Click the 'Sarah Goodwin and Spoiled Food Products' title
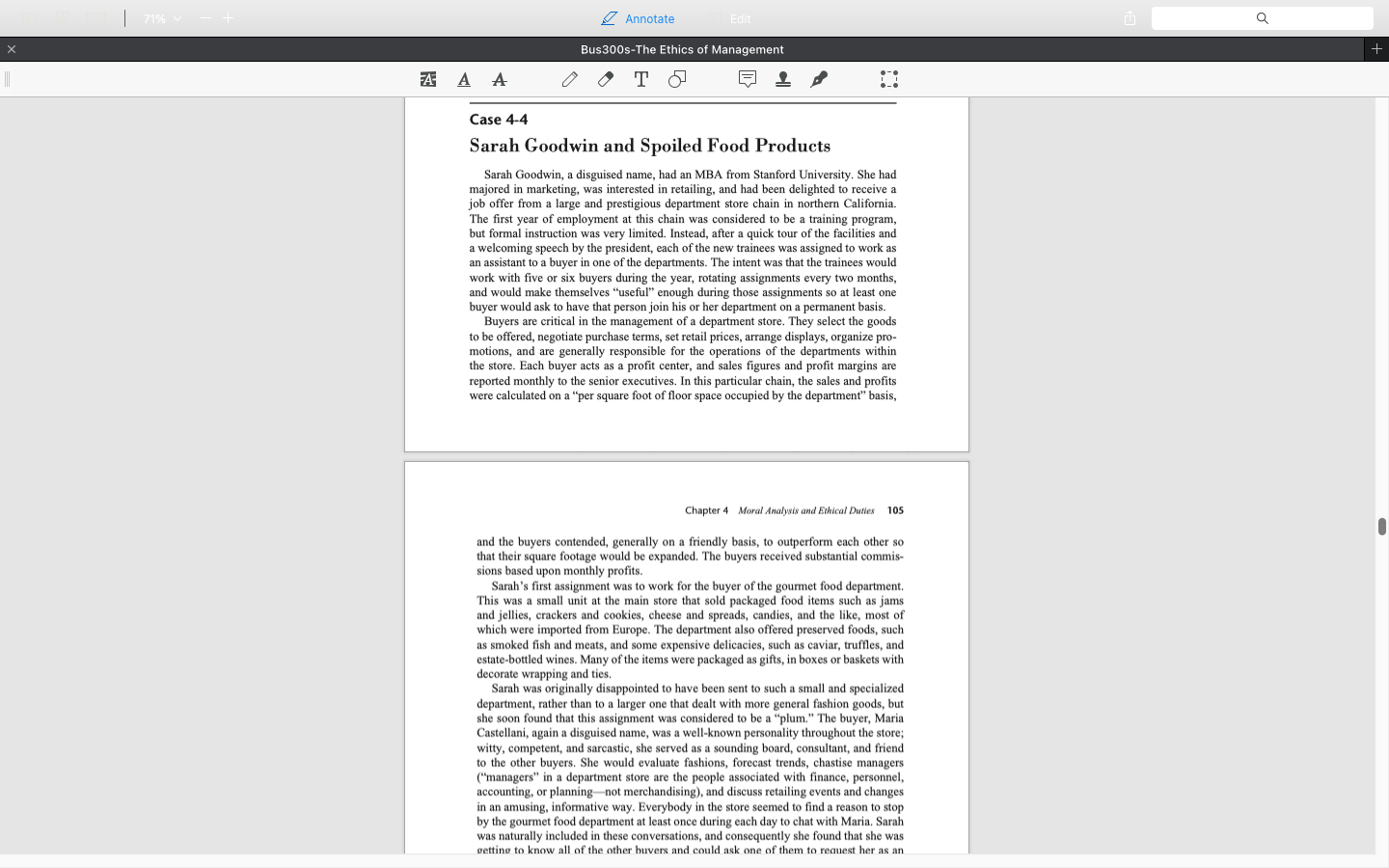This screenshot has height=868, width=1389. [x=650, y=146]
